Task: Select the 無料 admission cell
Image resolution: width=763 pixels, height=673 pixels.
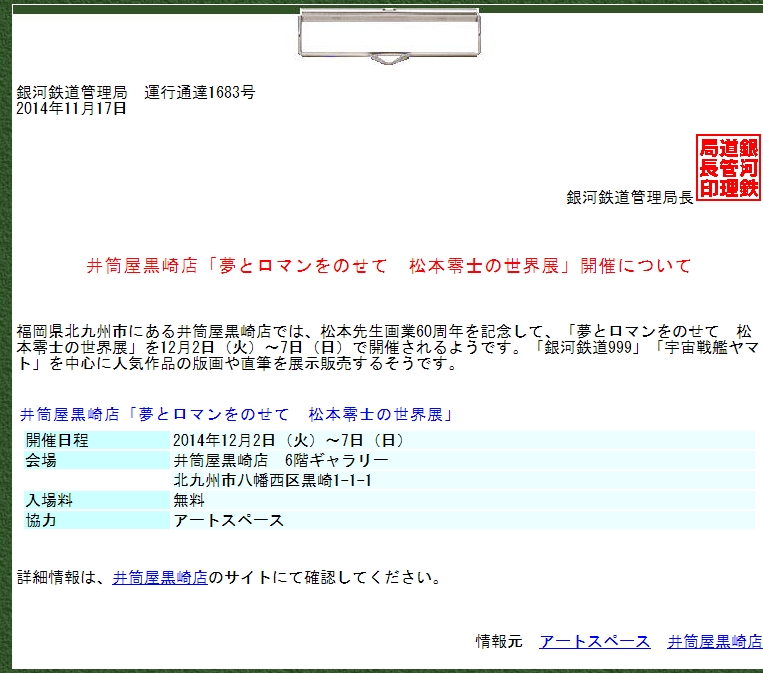Action: point(462,500)
